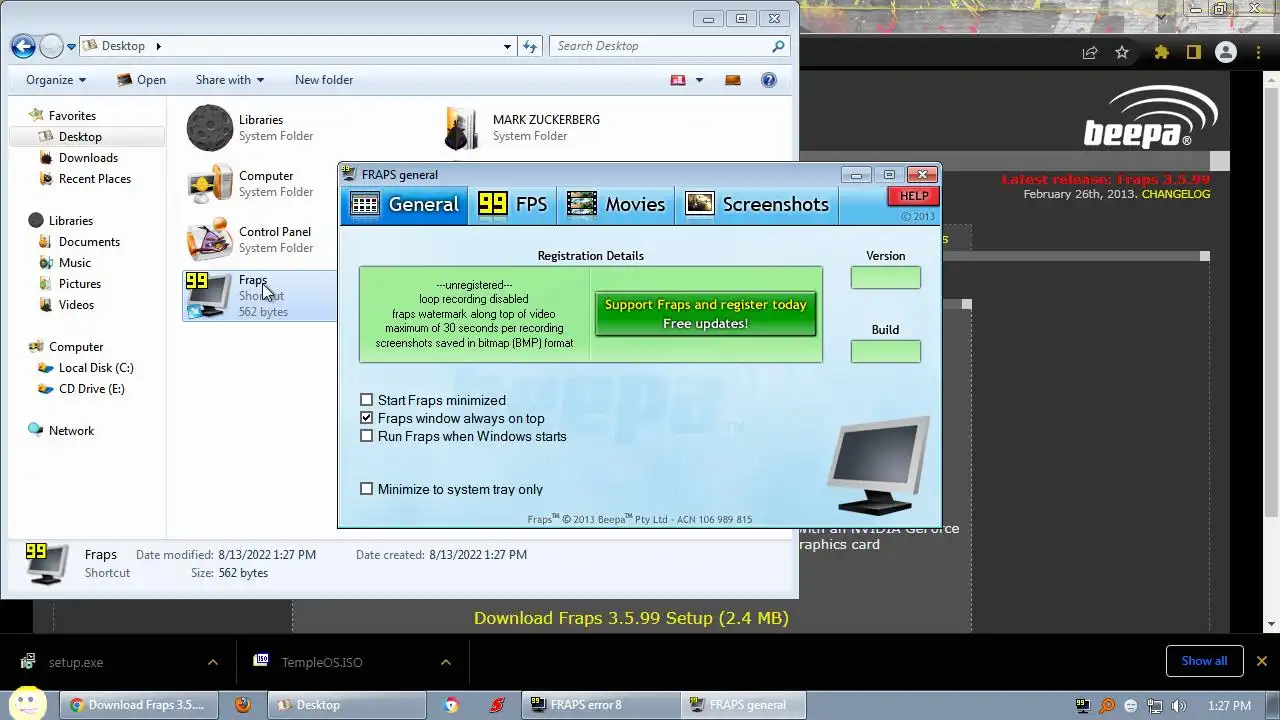Select Network in navigation pane

point(71,431)
